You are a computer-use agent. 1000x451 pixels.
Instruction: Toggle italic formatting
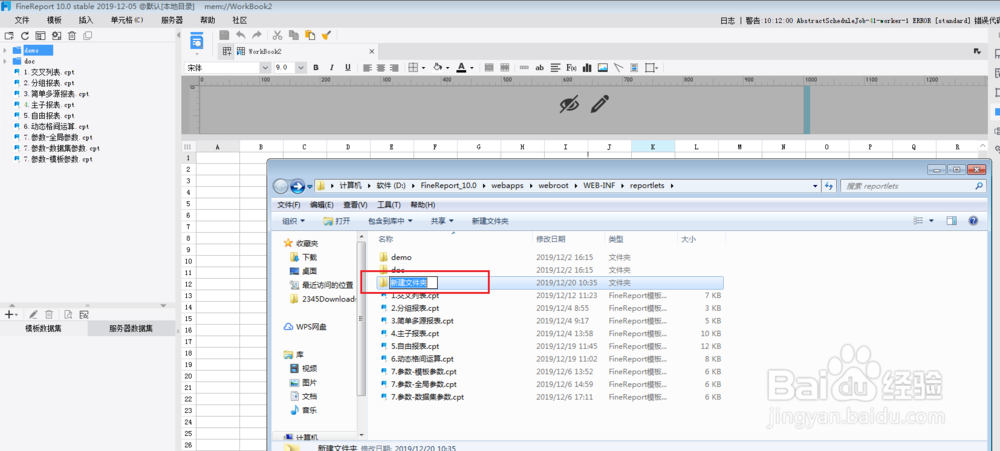click(x=332, y=68)
